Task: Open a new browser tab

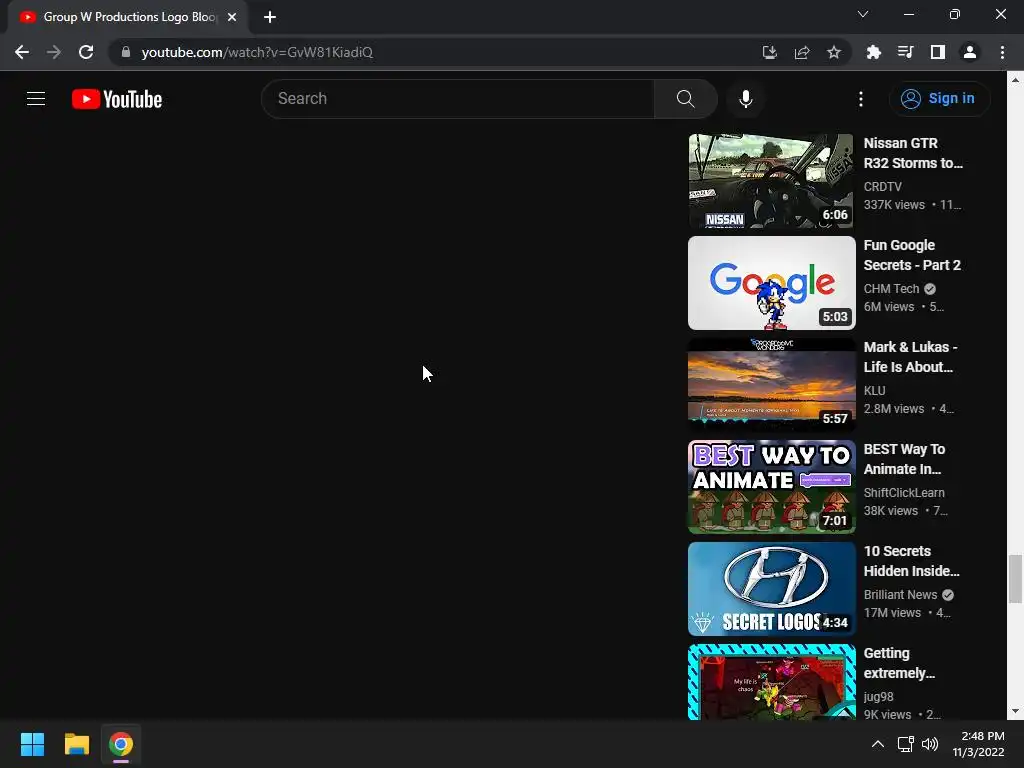Action: (270, 17)
